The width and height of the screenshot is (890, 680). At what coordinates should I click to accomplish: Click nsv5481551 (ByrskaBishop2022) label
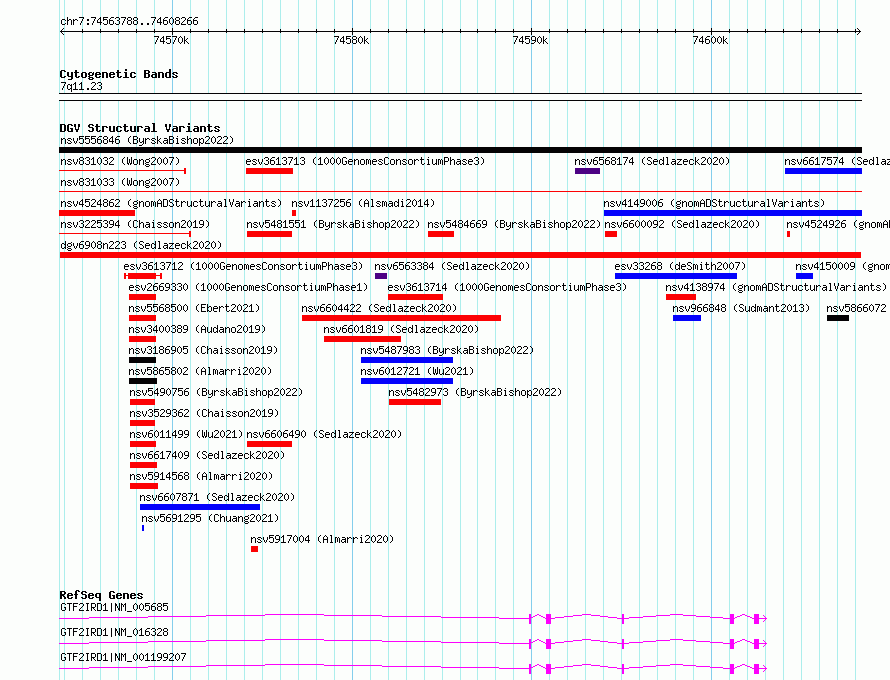(x=333, y=224)
